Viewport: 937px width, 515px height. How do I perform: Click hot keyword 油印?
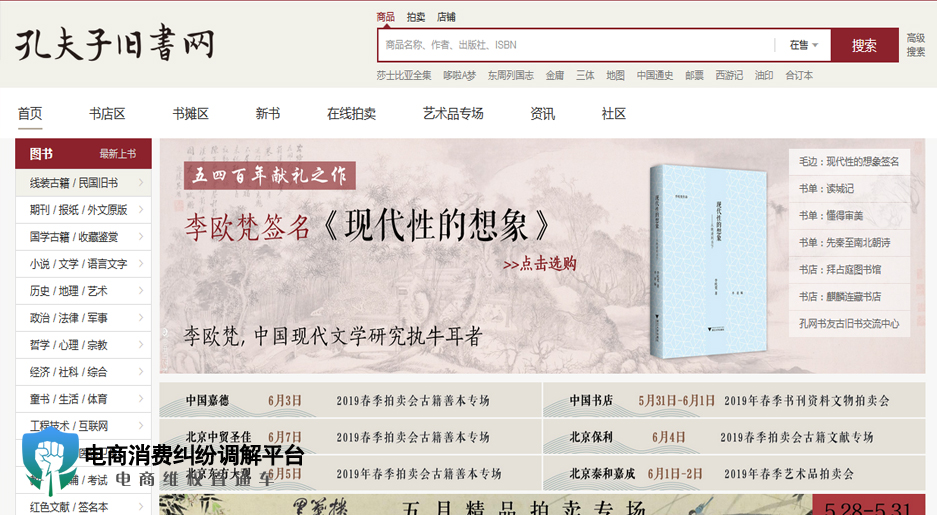(x=764, y=75)
